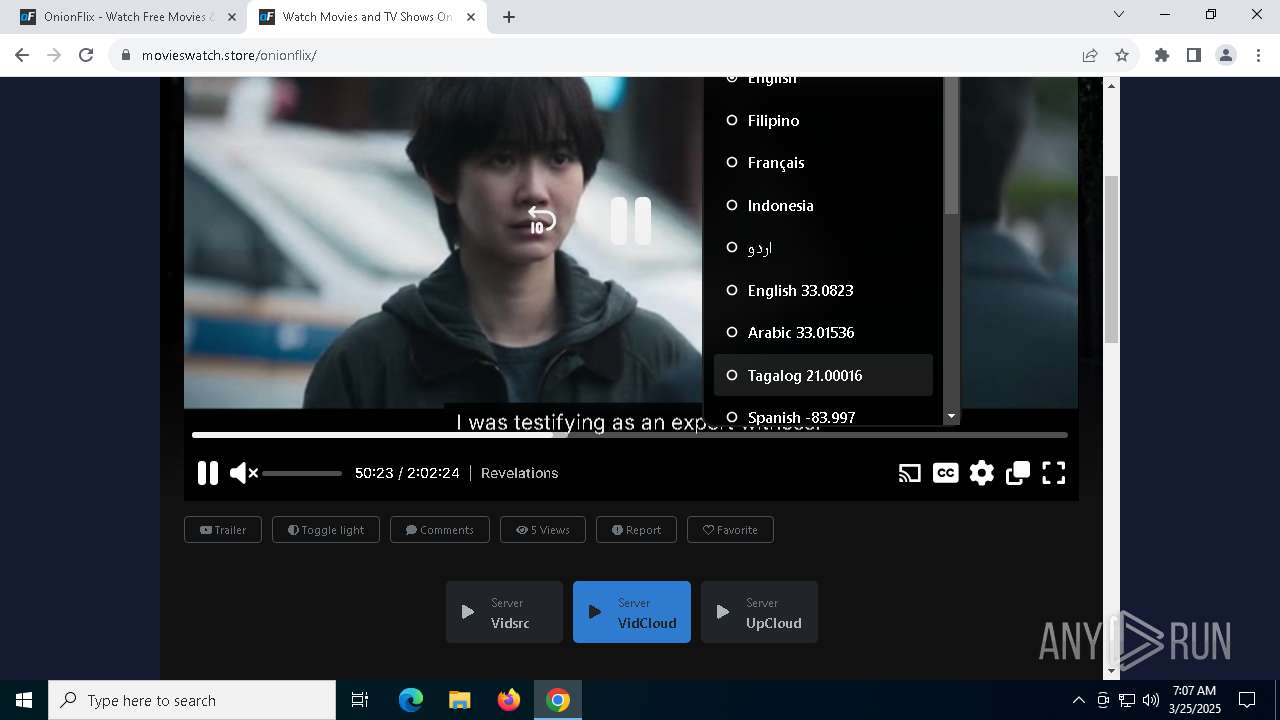Screen dimensions: 1280x720
Task: Open a new browser tab
Action: tap(509, 17)
